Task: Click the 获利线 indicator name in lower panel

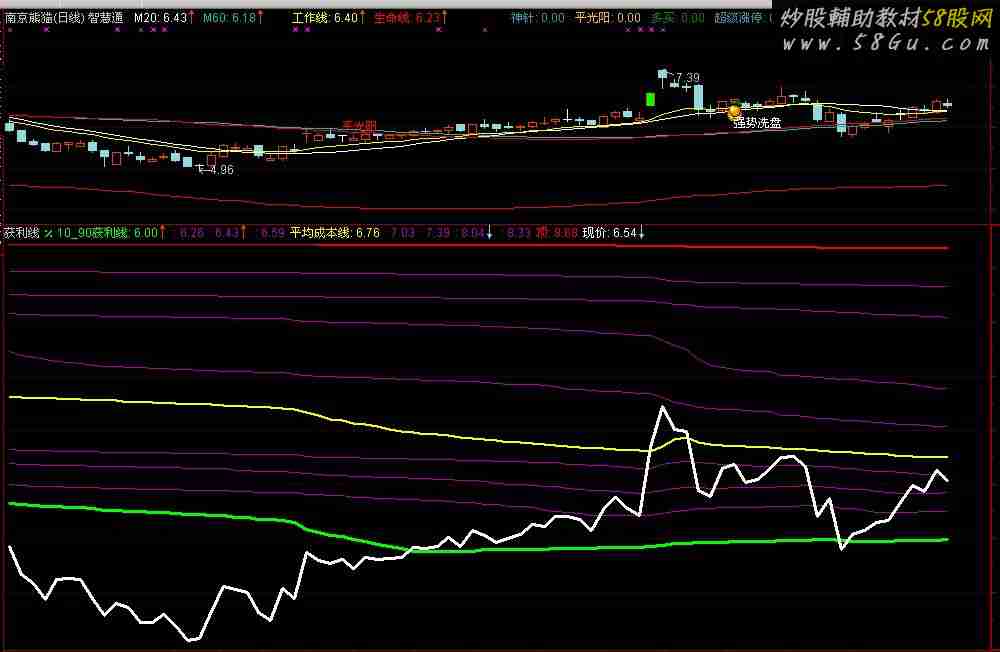Action: coord(22,233)
